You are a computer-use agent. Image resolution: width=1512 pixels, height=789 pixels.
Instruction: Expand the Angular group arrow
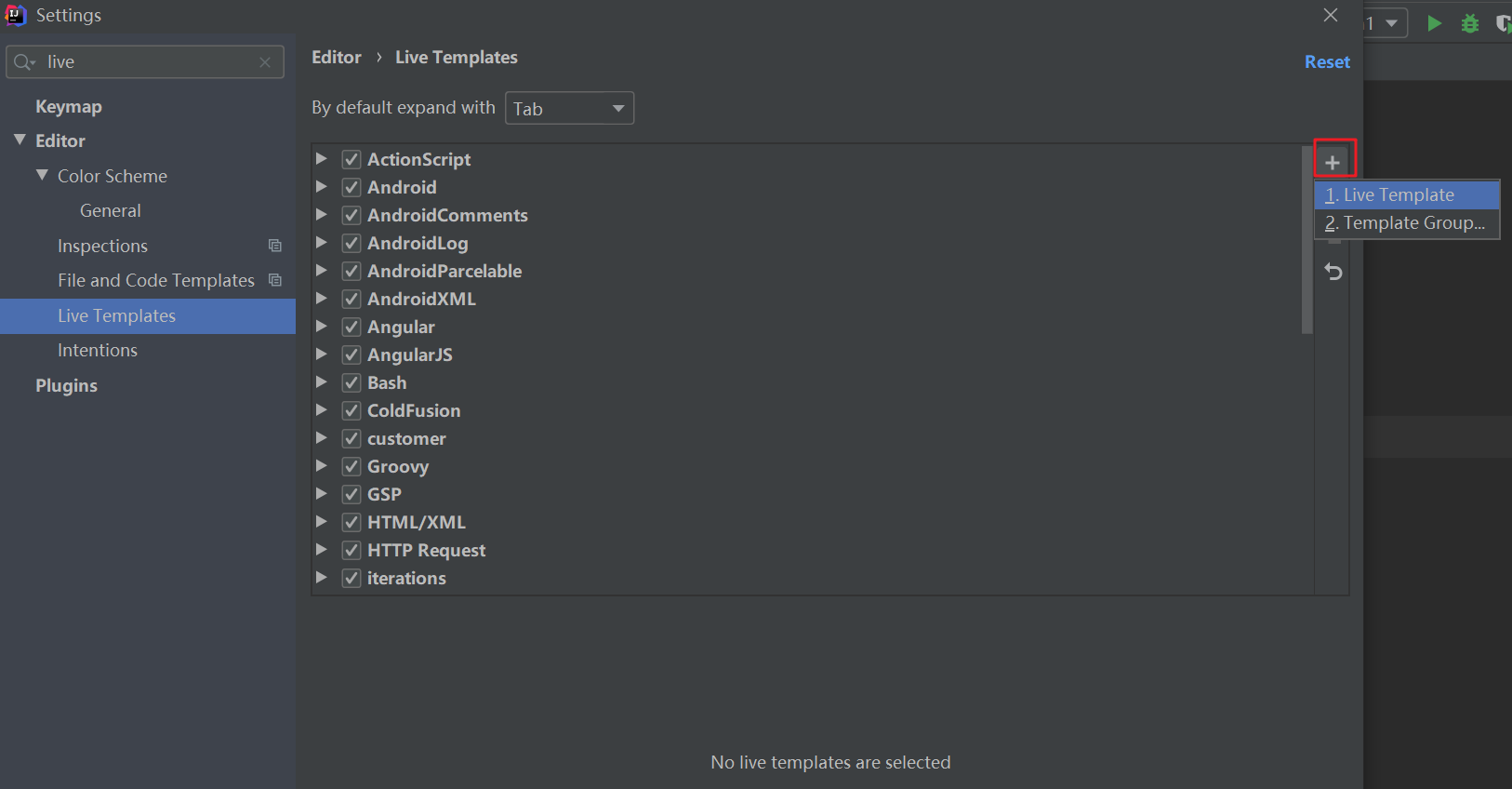[x=321, y=326]
